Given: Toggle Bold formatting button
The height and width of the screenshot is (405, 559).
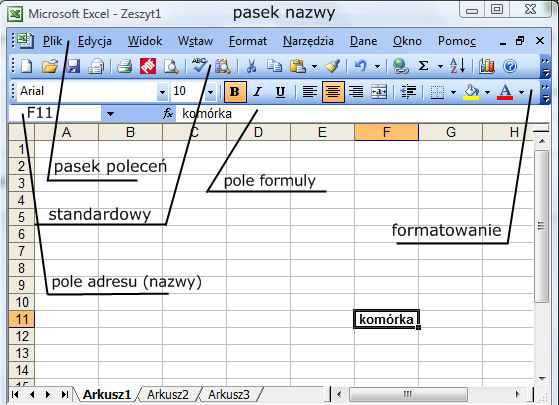Looking at the screenshot, I should [235, 92].
